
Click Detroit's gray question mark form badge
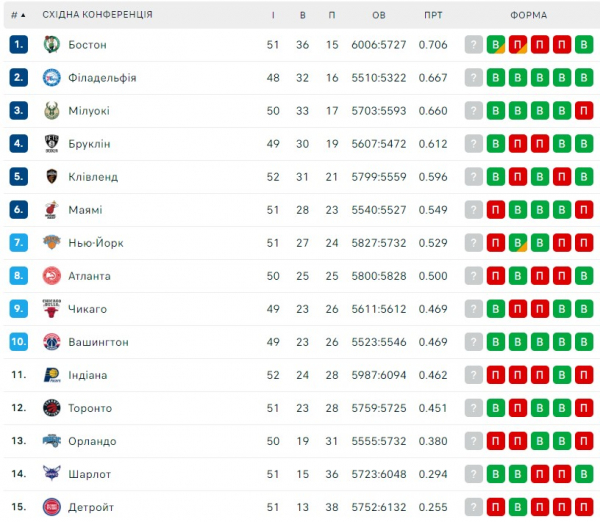tap(474, 507)
